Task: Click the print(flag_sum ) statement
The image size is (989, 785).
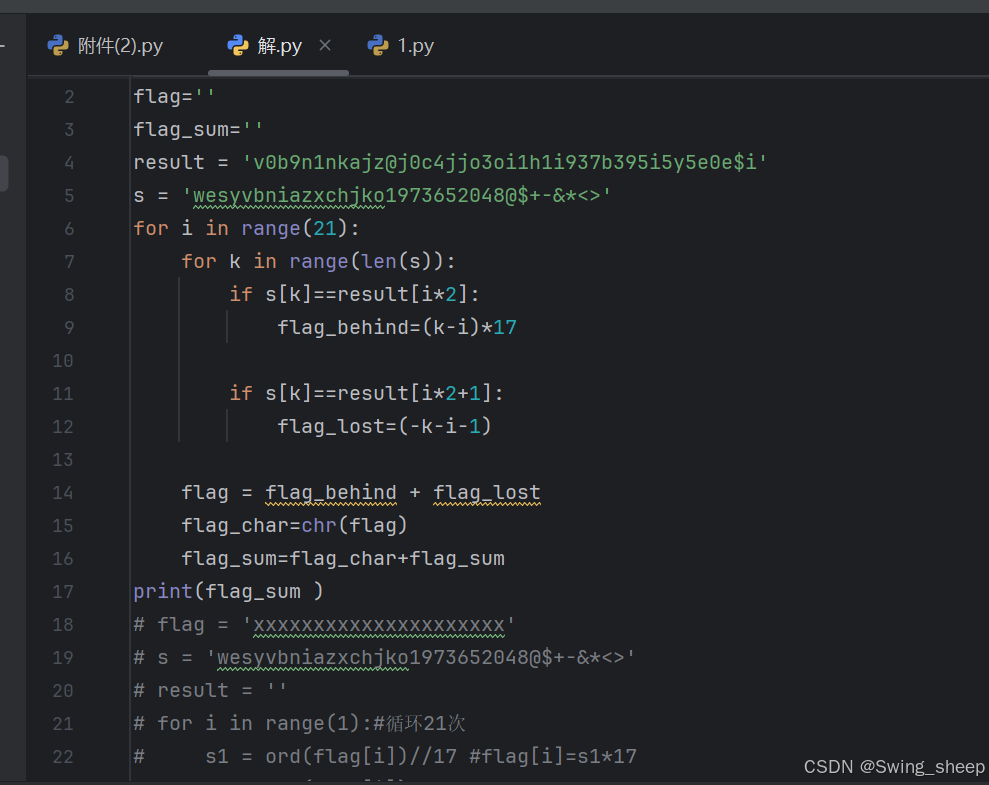Action: (228, 592)
